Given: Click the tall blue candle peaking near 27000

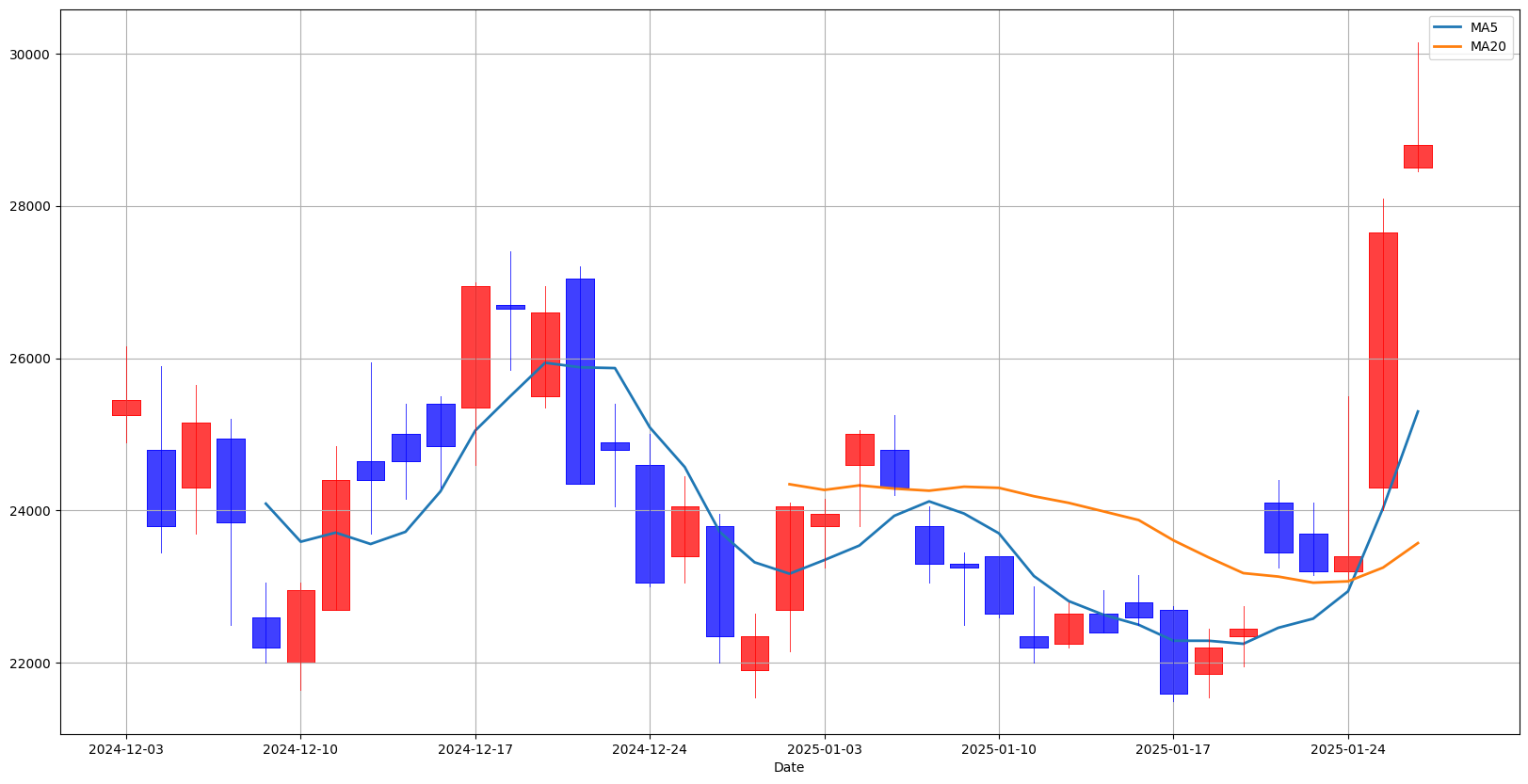Looking at the screenshot, I should 580,381.
